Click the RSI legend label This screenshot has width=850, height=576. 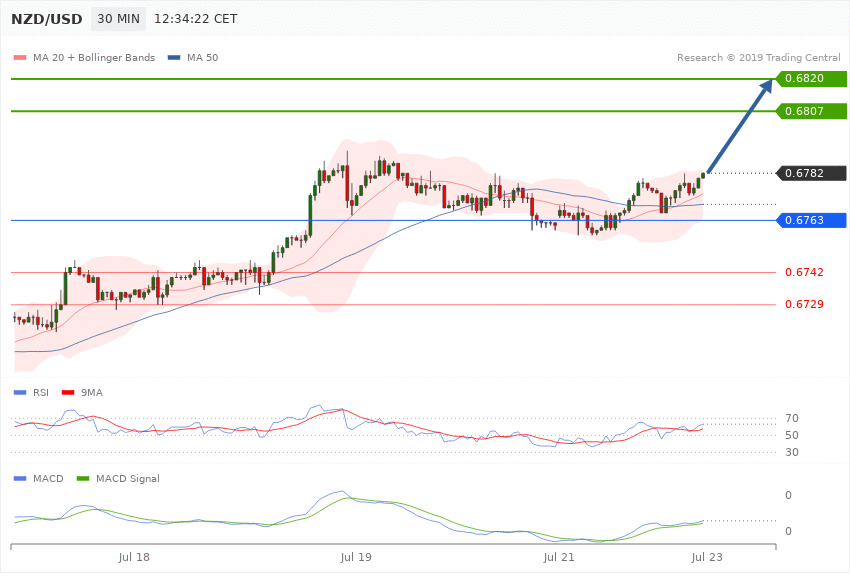(x=41, y=392)
